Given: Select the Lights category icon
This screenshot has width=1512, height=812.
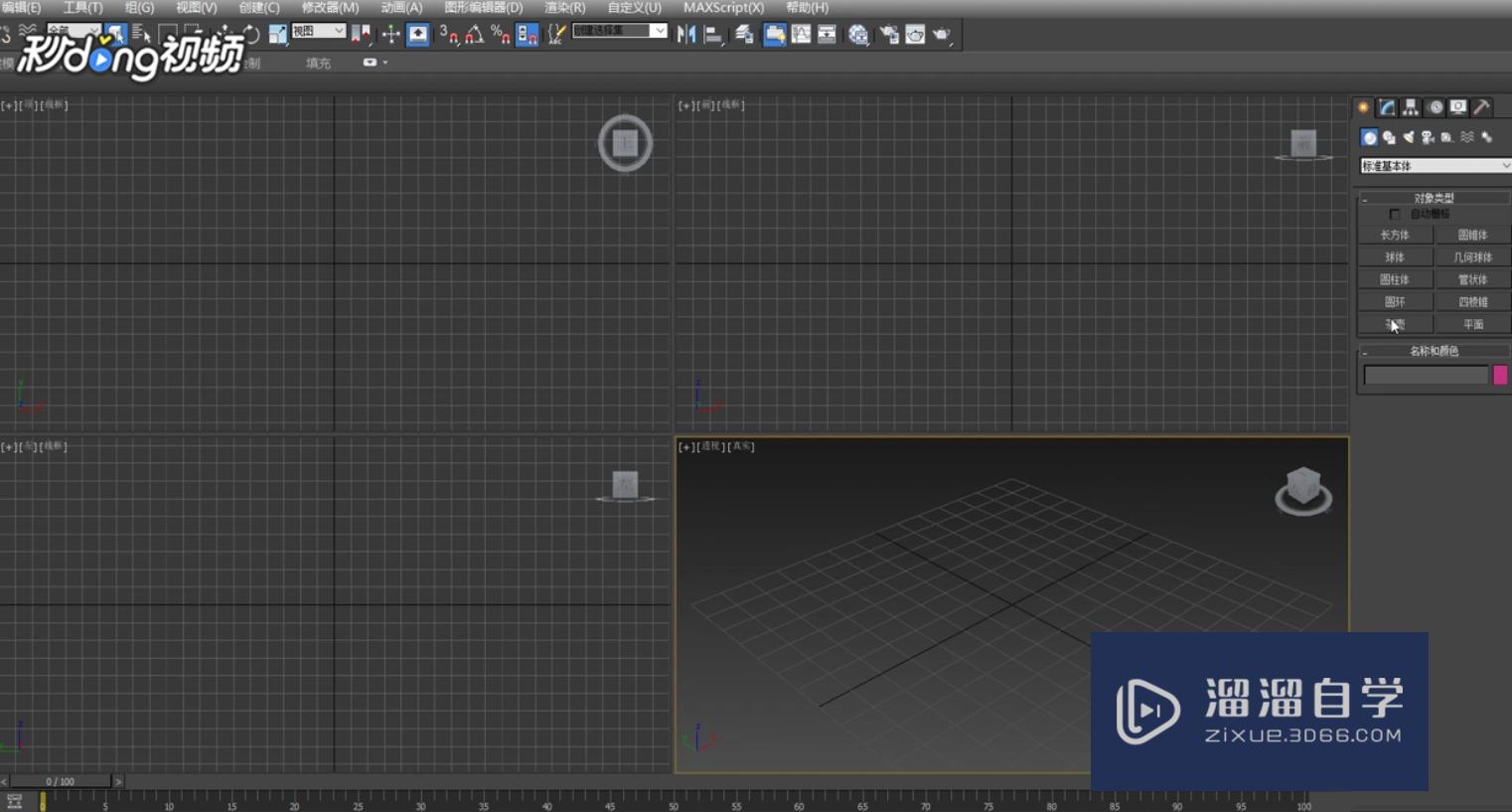Looking at the screenshot, I should click(1408, 137).
